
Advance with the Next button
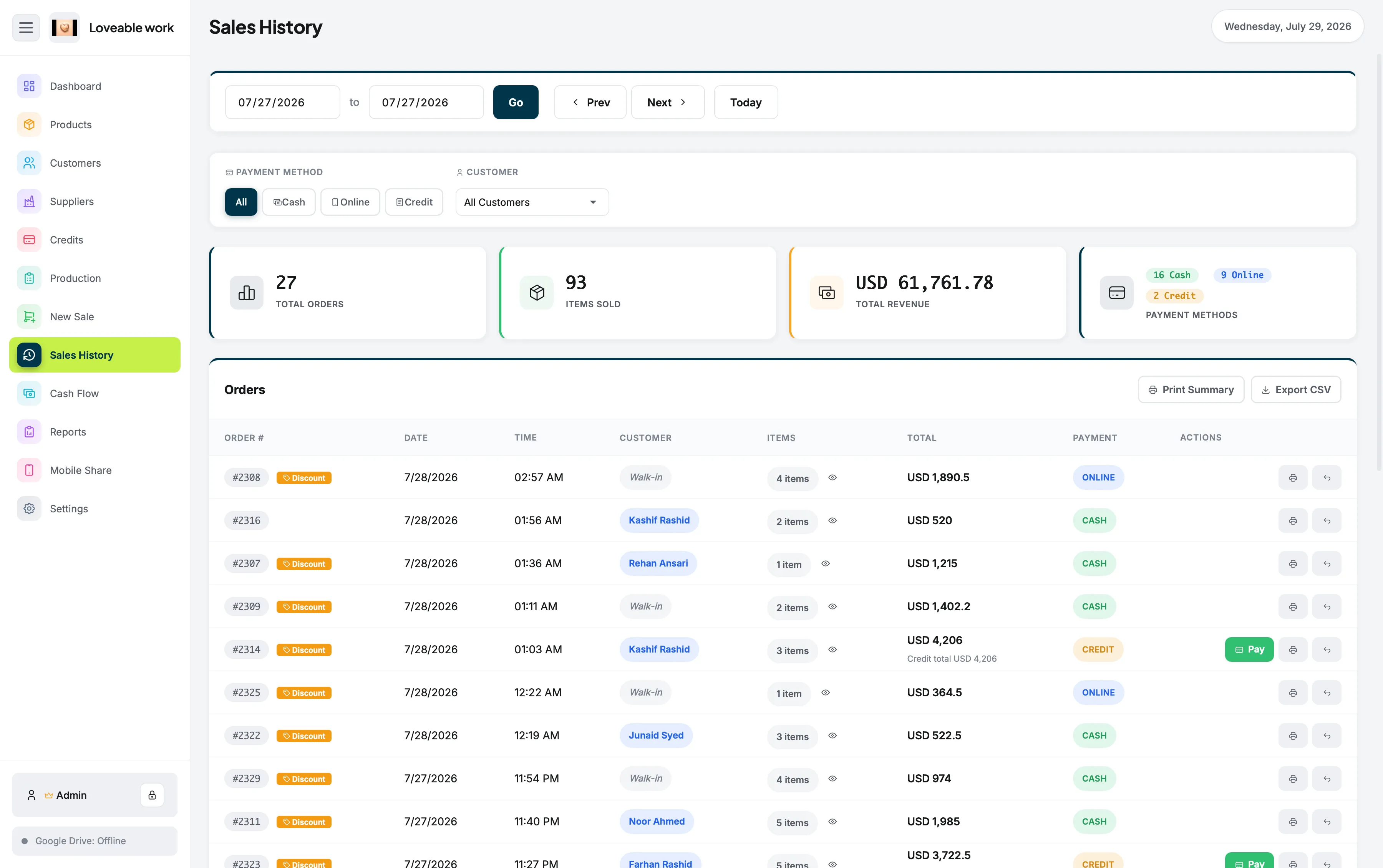[x=668, y=102]
